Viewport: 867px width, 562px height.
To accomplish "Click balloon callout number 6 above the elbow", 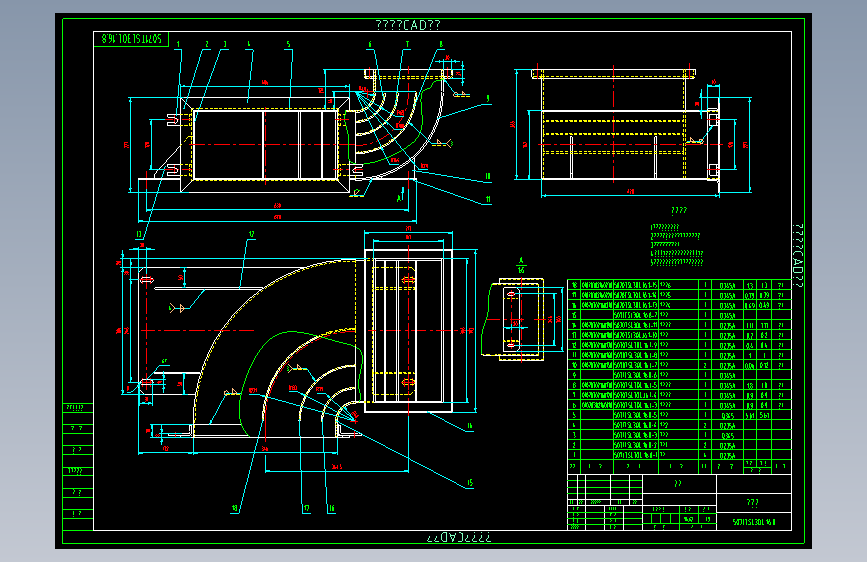I will 370,44.
